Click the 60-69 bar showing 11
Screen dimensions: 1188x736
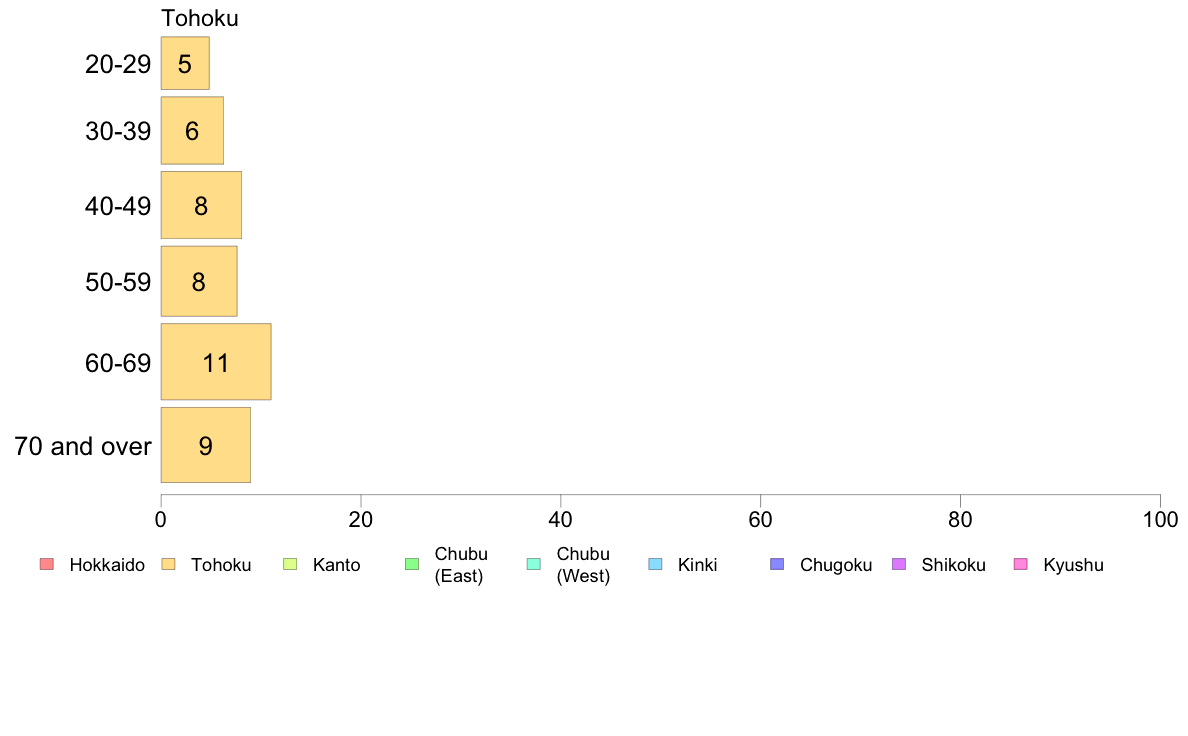[216, 362]
